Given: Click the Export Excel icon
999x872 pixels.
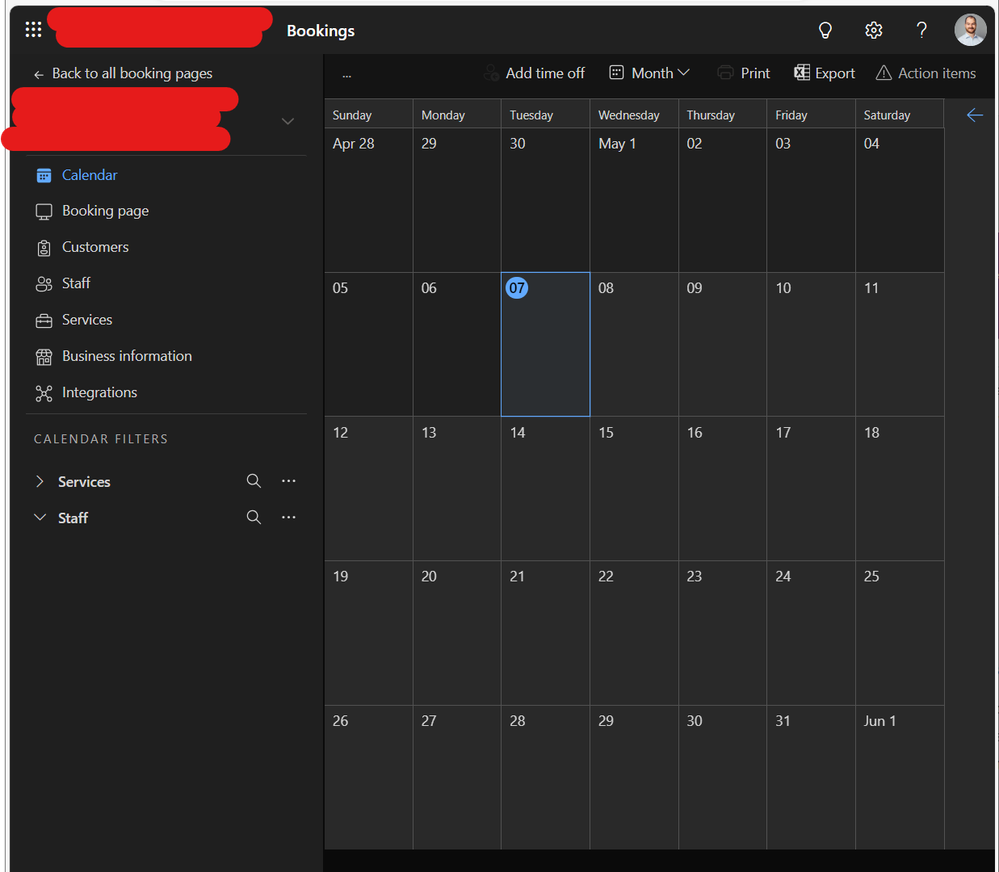Looking at the screenshot, I should 801,73.
